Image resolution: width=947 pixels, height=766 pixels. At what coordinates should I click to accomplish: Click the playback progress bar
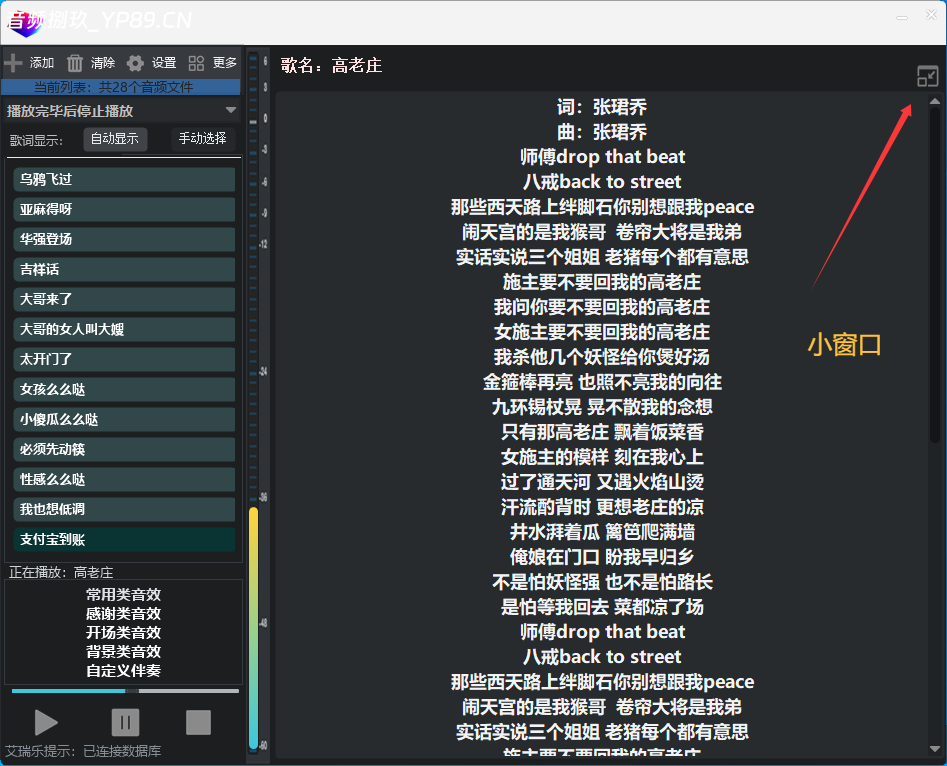[125, 690]
